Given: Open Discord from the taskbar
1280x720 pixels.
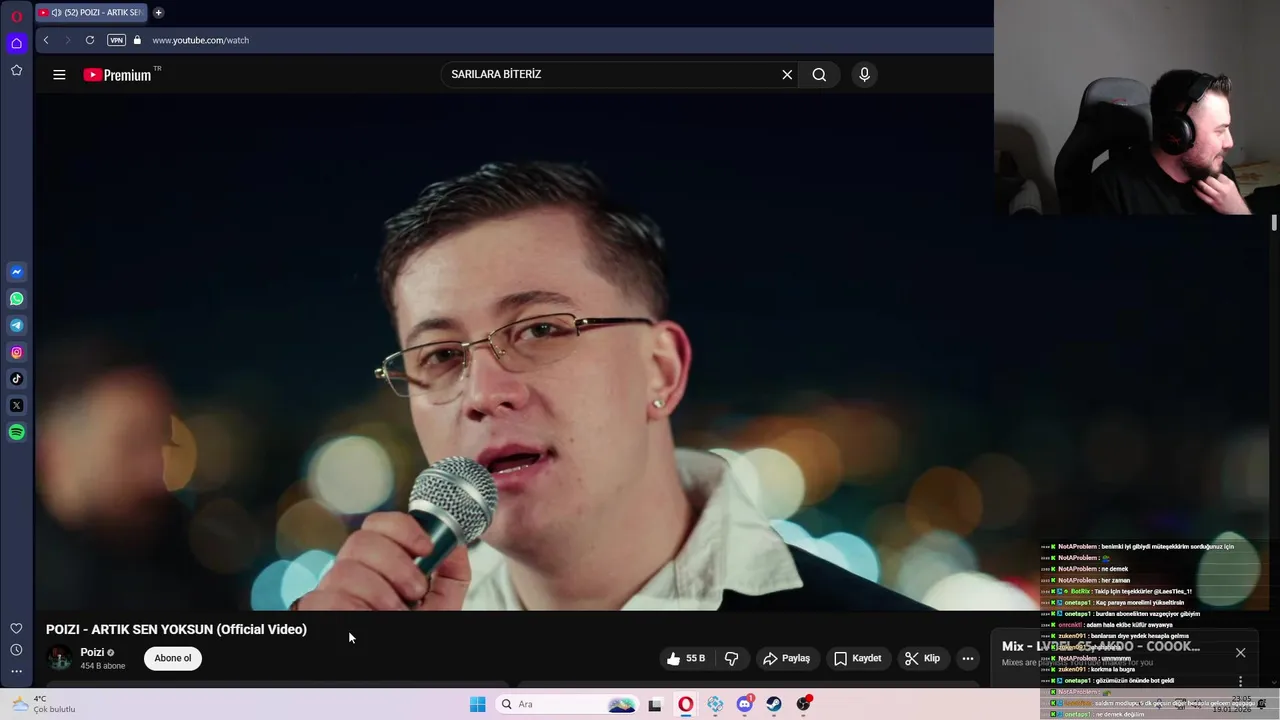Looking at the screenshot, I should tap(744, 704).
